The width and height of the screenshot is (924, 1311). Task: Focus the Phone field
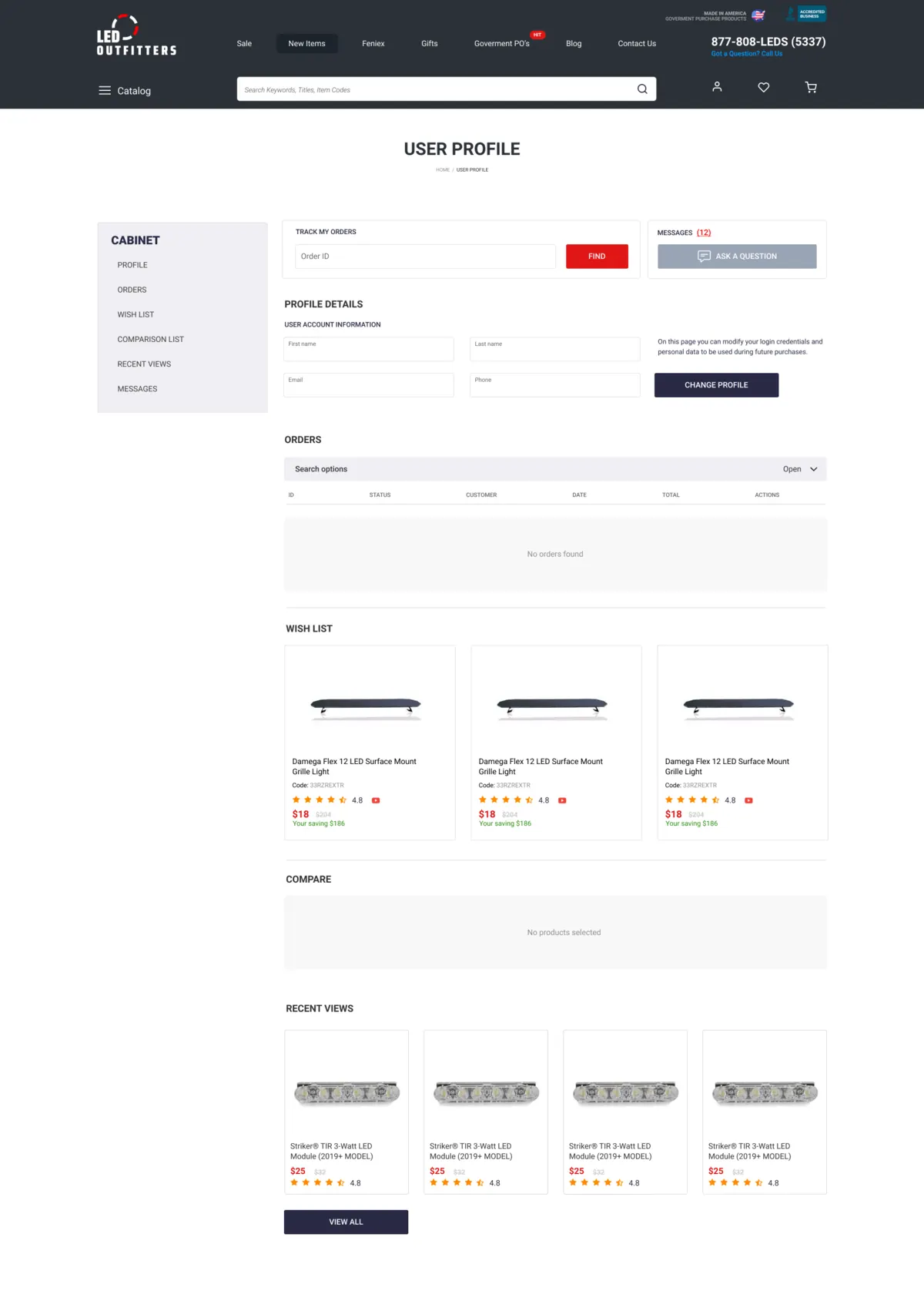pos(555,385)
